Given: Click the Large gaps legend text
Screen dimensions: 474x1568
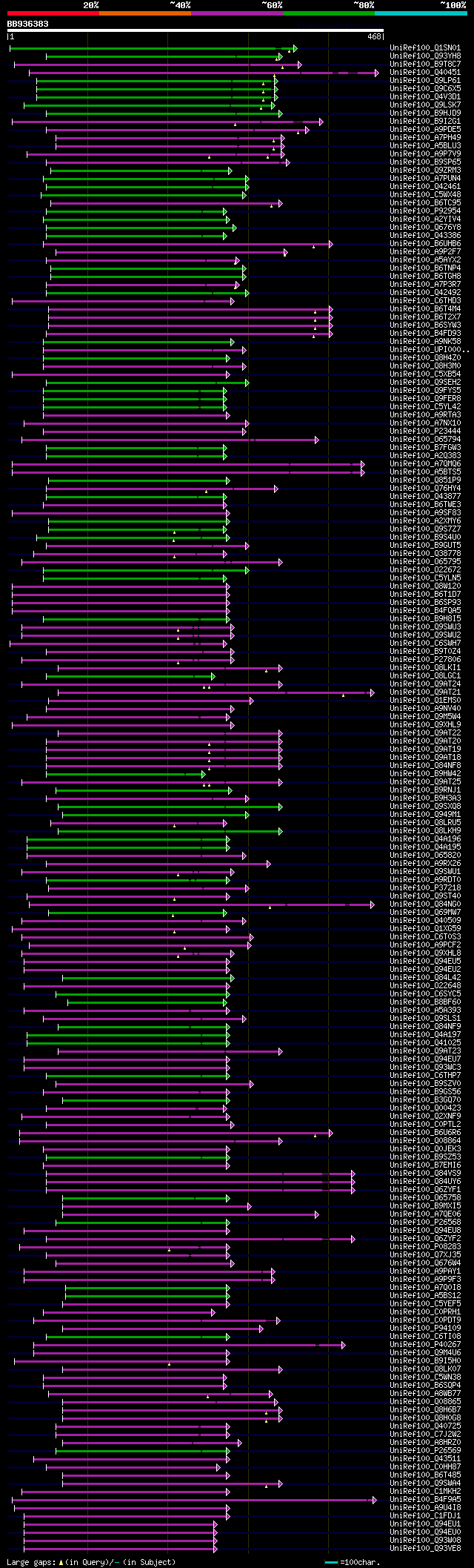Looking at the screenshot, I should [x=91, y=1562].
